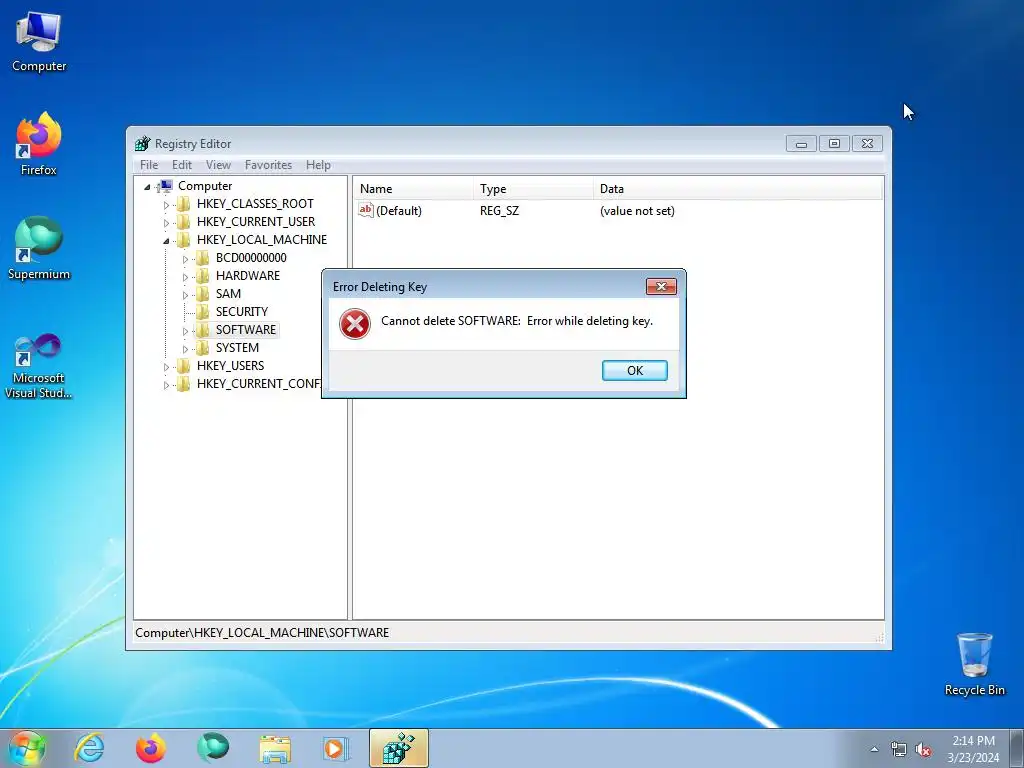
Task: Launch Supermium from the taskbar
Action: [213, 748]
